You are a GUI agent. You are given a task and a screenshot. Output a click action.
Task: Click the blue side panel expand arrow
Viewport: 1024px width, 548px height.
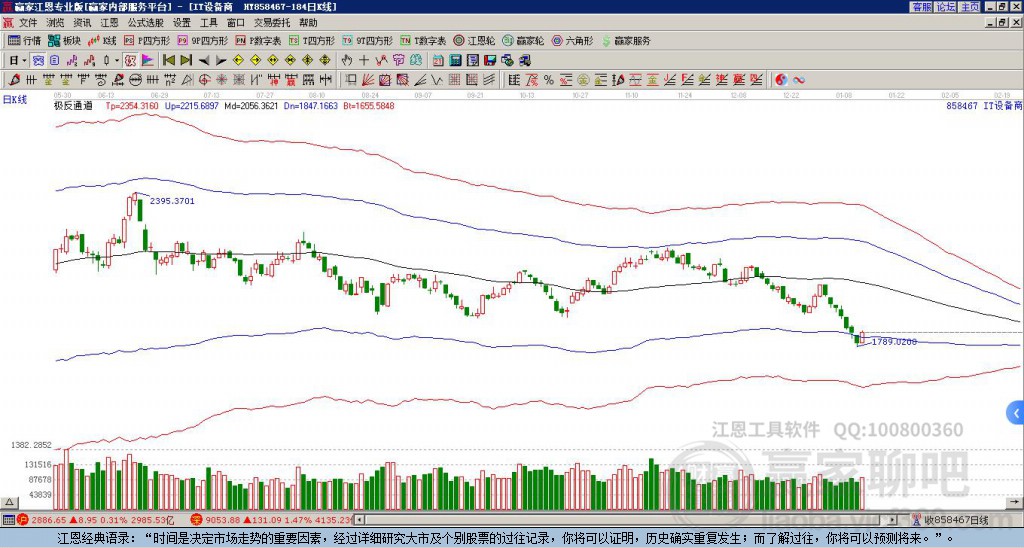point(1016,413)
